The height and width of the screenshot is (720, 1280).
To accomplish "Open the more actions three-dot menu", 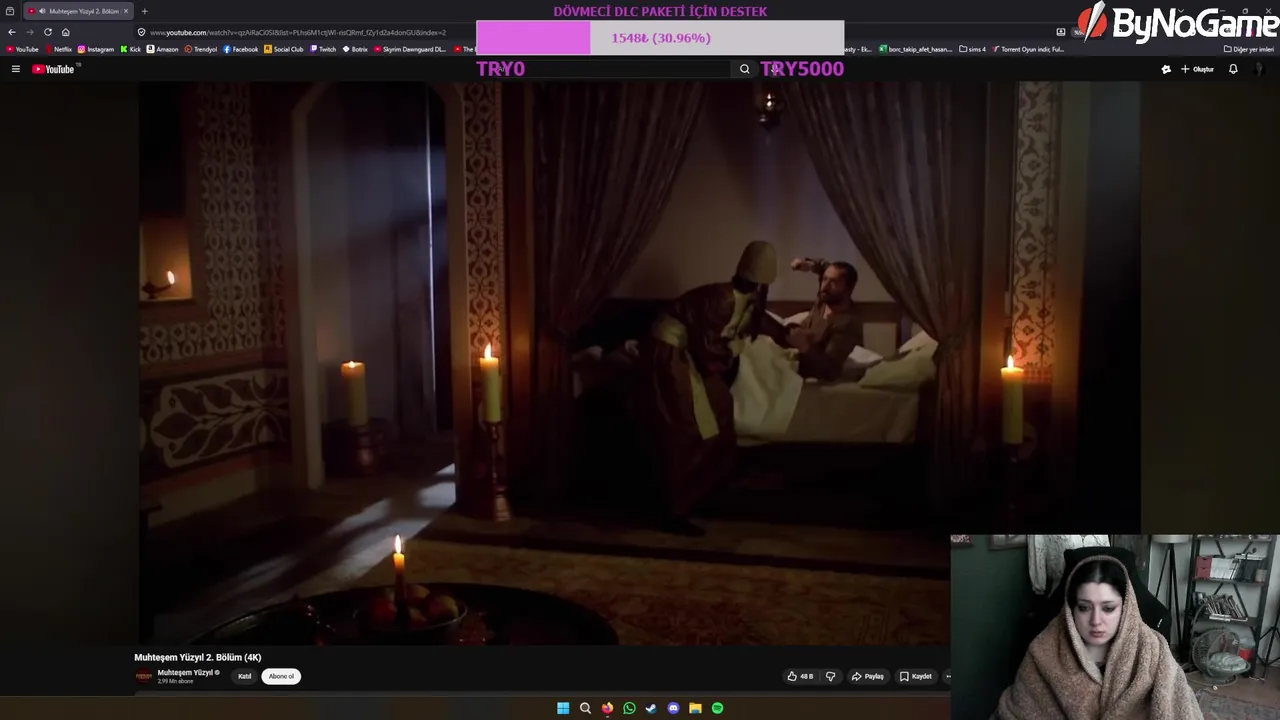I will tap(948, 676).
